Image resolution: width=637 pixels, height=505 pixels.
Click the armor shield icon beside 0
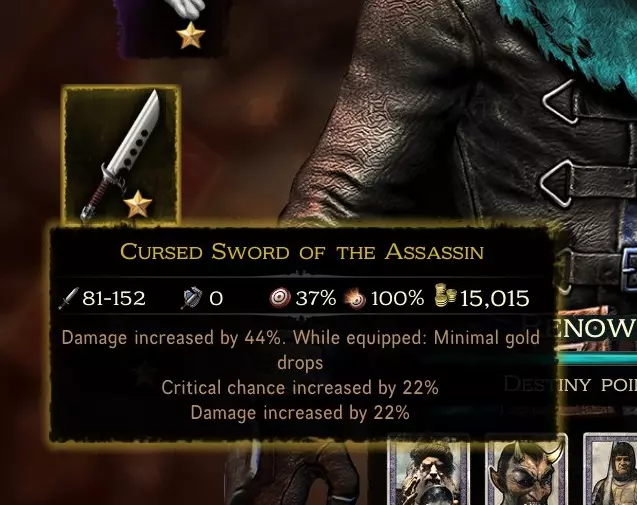click(192, 298)
